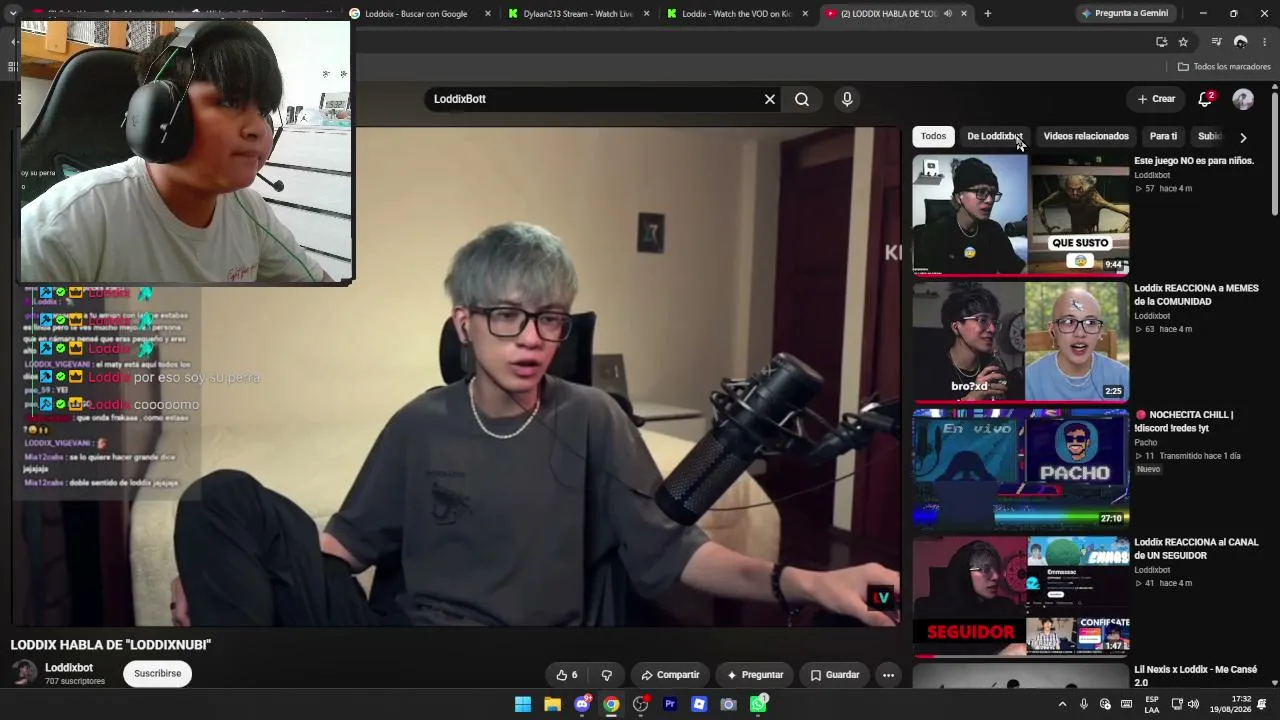Viewport: 1280px width, 720px height.
Task: Mute the tab via its speaker icon
Action: pos(947,14)
